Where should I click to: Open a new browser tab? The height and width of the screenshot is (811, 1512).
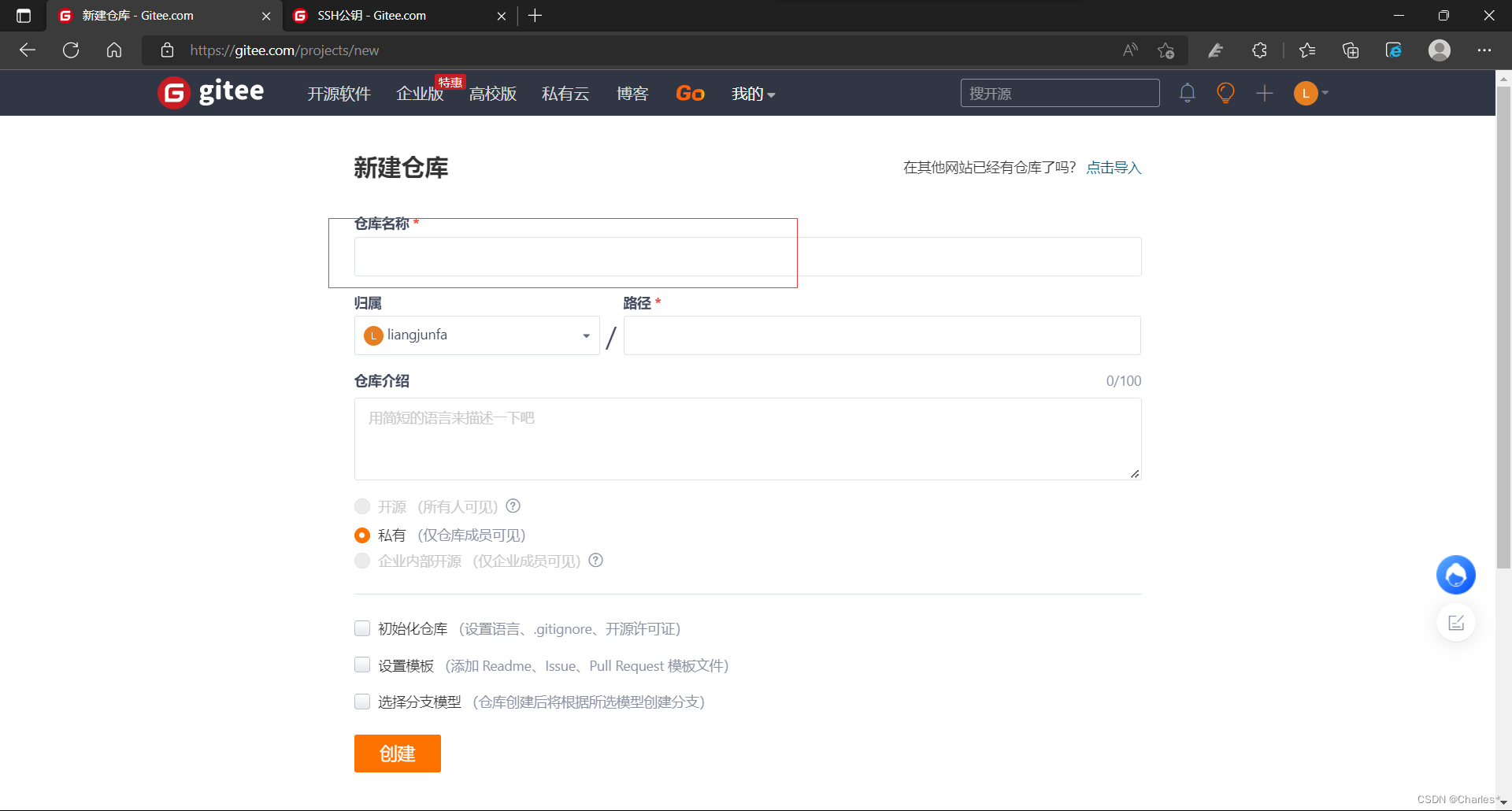pyautogui.click(x=535, y=16)
